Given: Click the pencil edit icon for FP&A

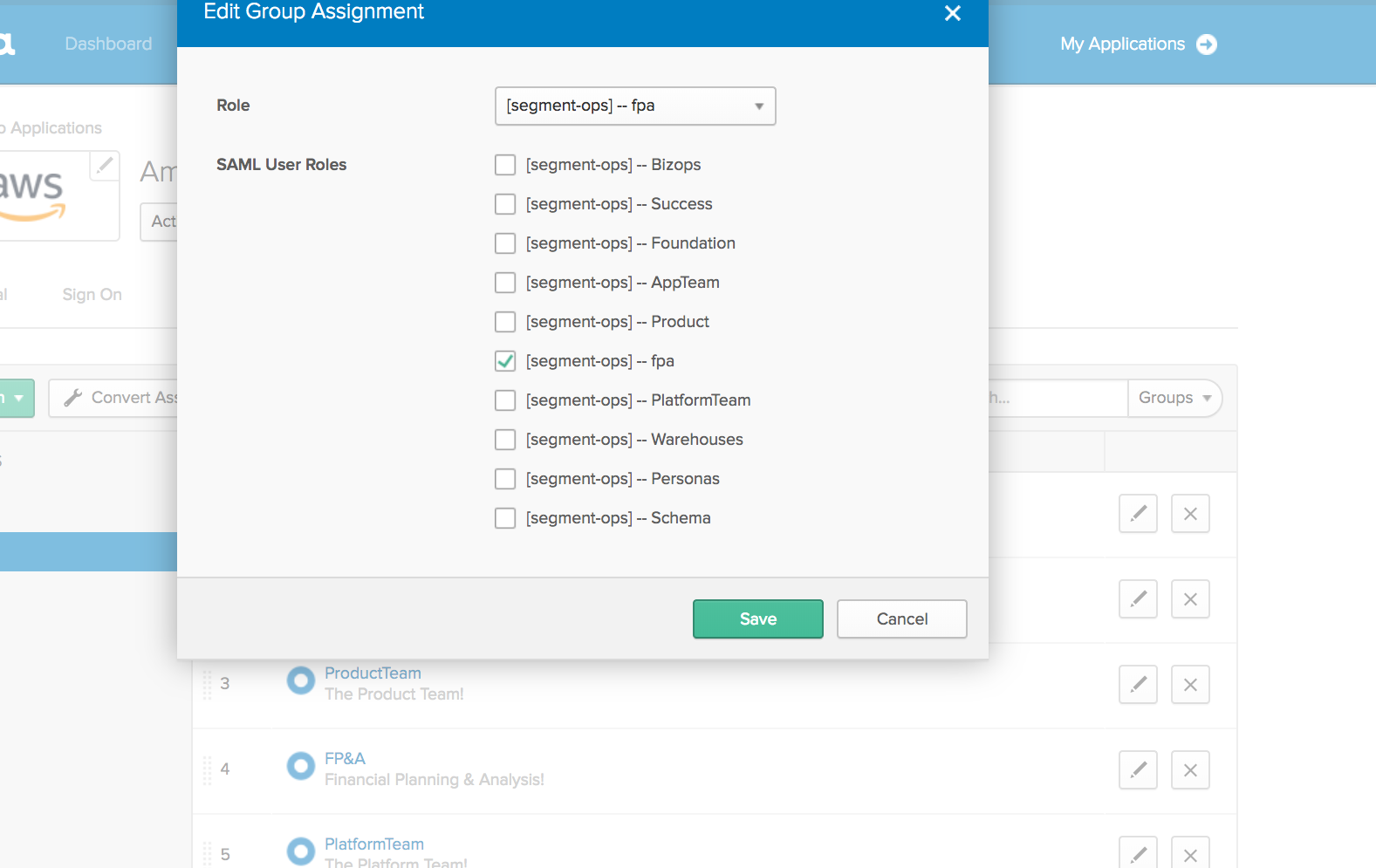Looking at the screenshot, I should click(1138, 770).
